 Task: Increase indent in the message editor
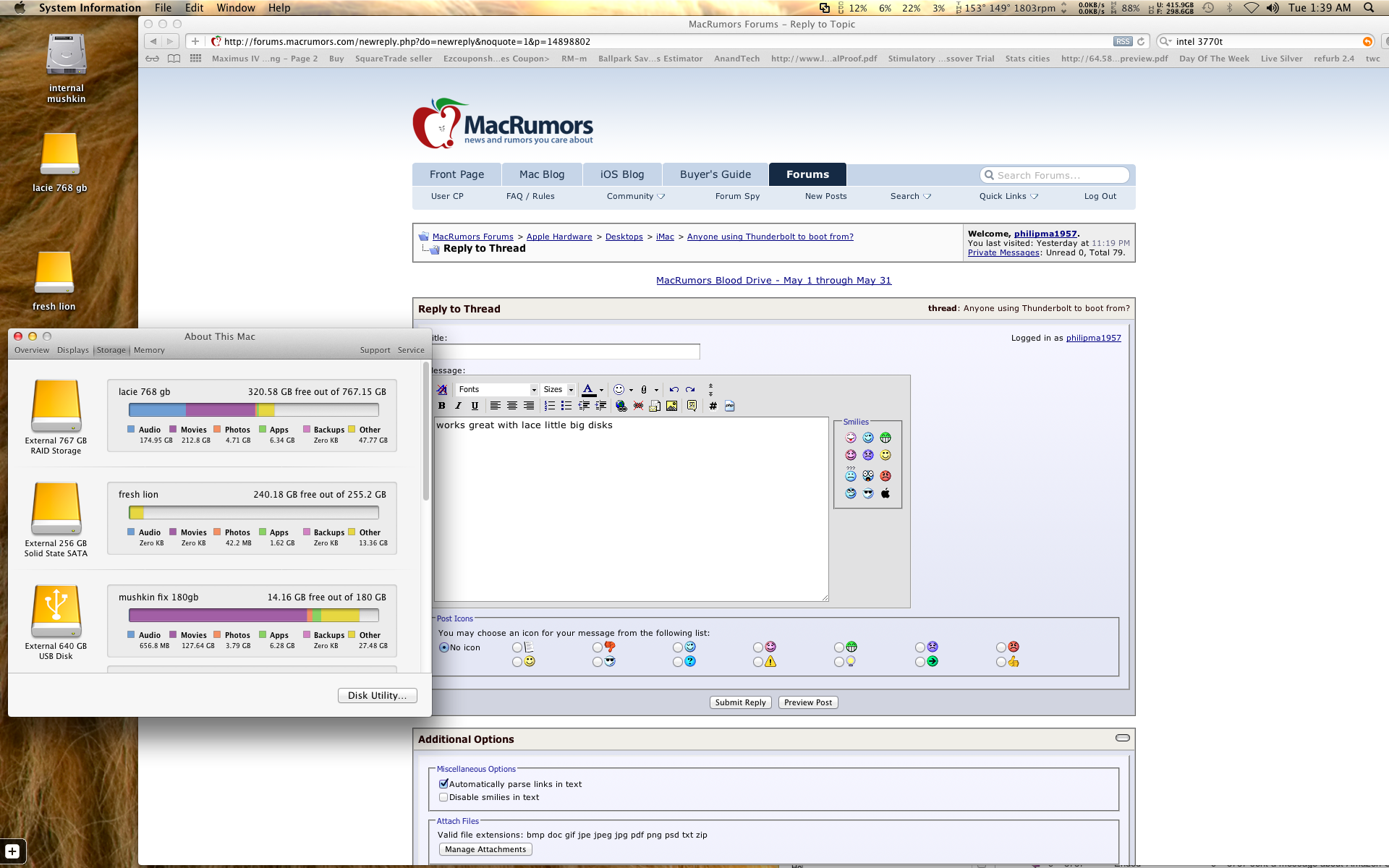click(x=600, y=406)
